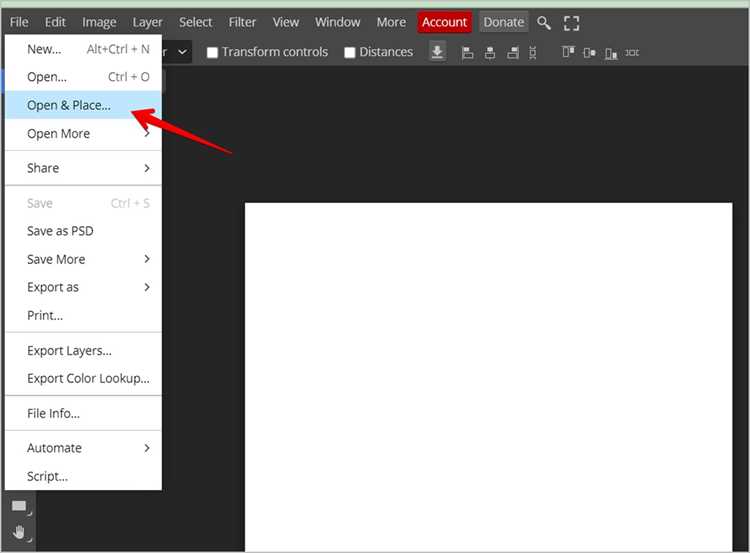This screenshot has height=553, width=750.
Task: Enable Distances checkbox
Action: pyautogui.click(x=350, y=52)
